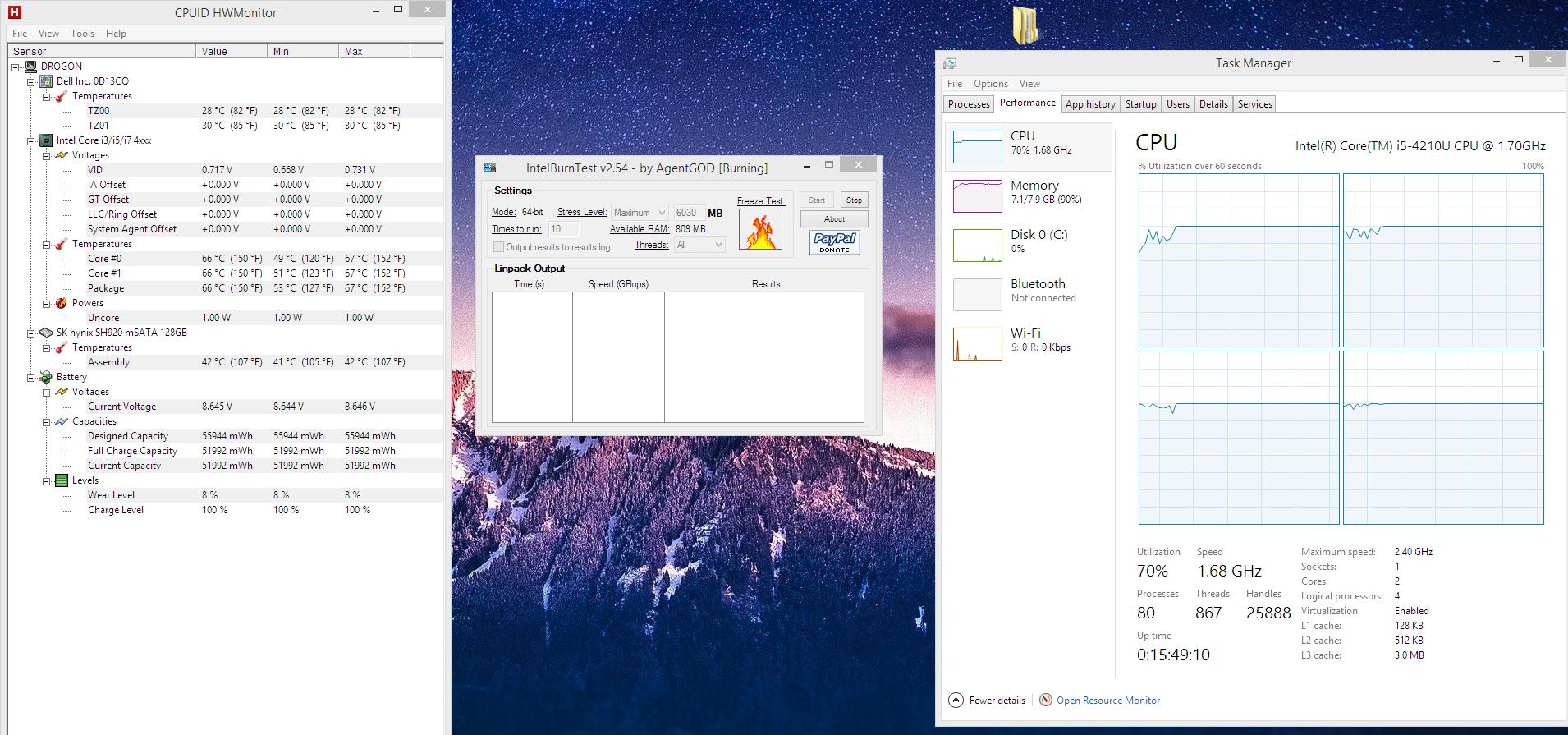Switch to the App history tab
Viewport: 1568px width, 735px height.
1090,104
